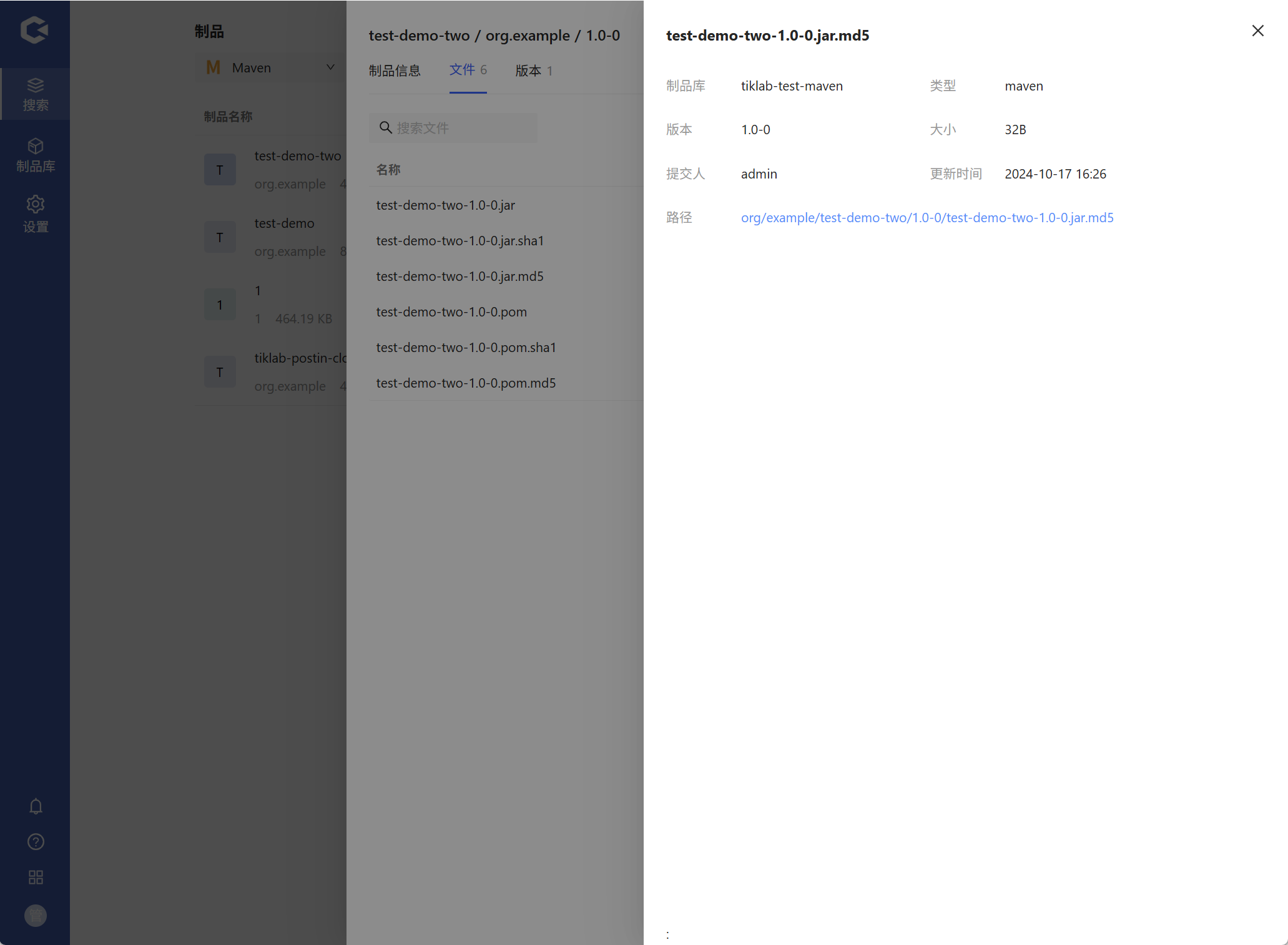Click the notification bell icon

tap(36, 806)
